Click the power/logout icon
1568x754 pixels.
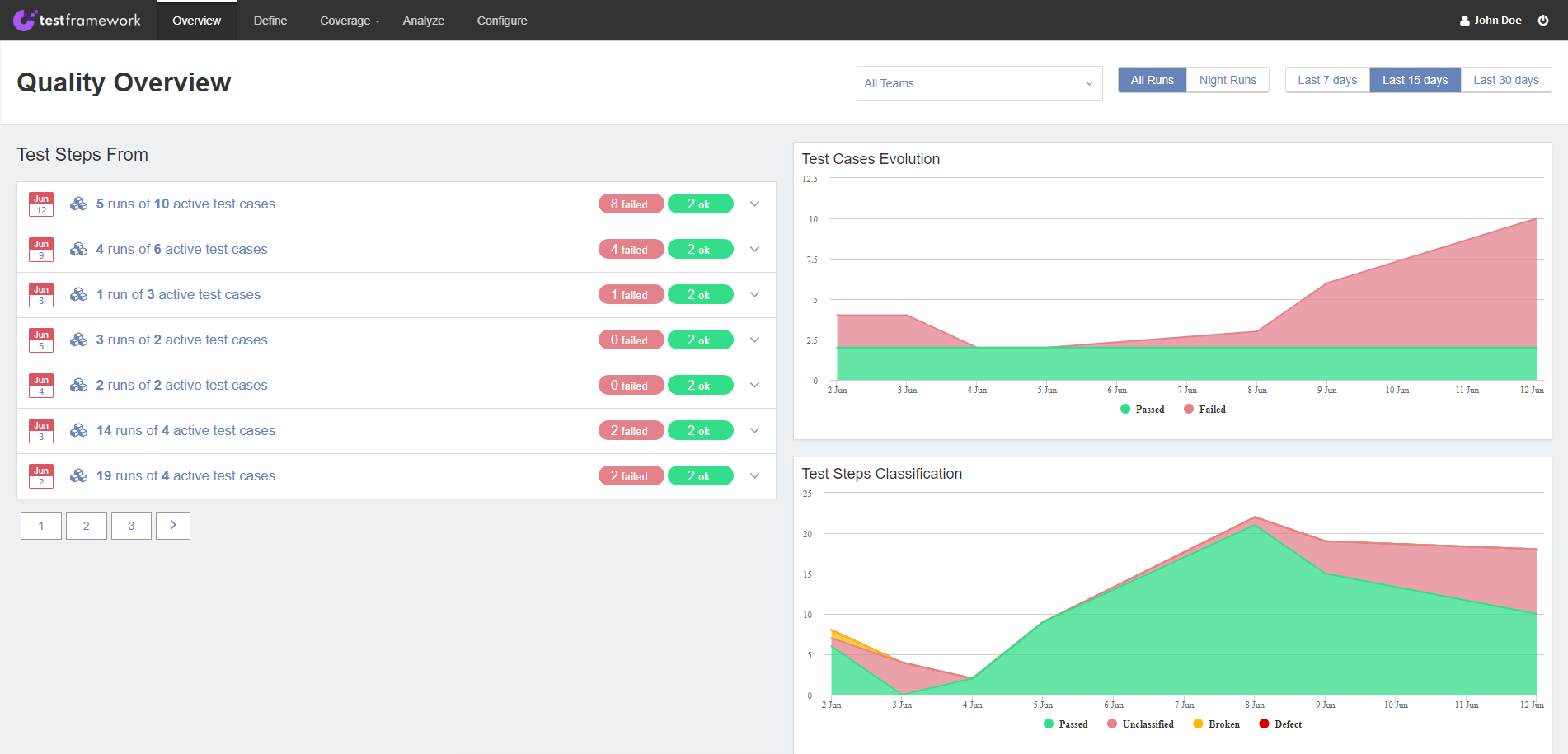pos(1542,20)
